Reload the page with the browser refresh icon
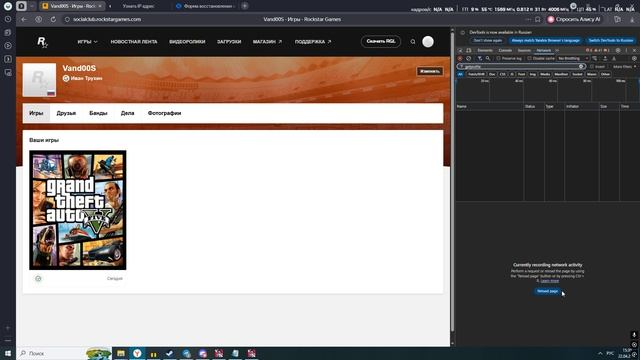640x360 pixels. click(x=53, y=19)
